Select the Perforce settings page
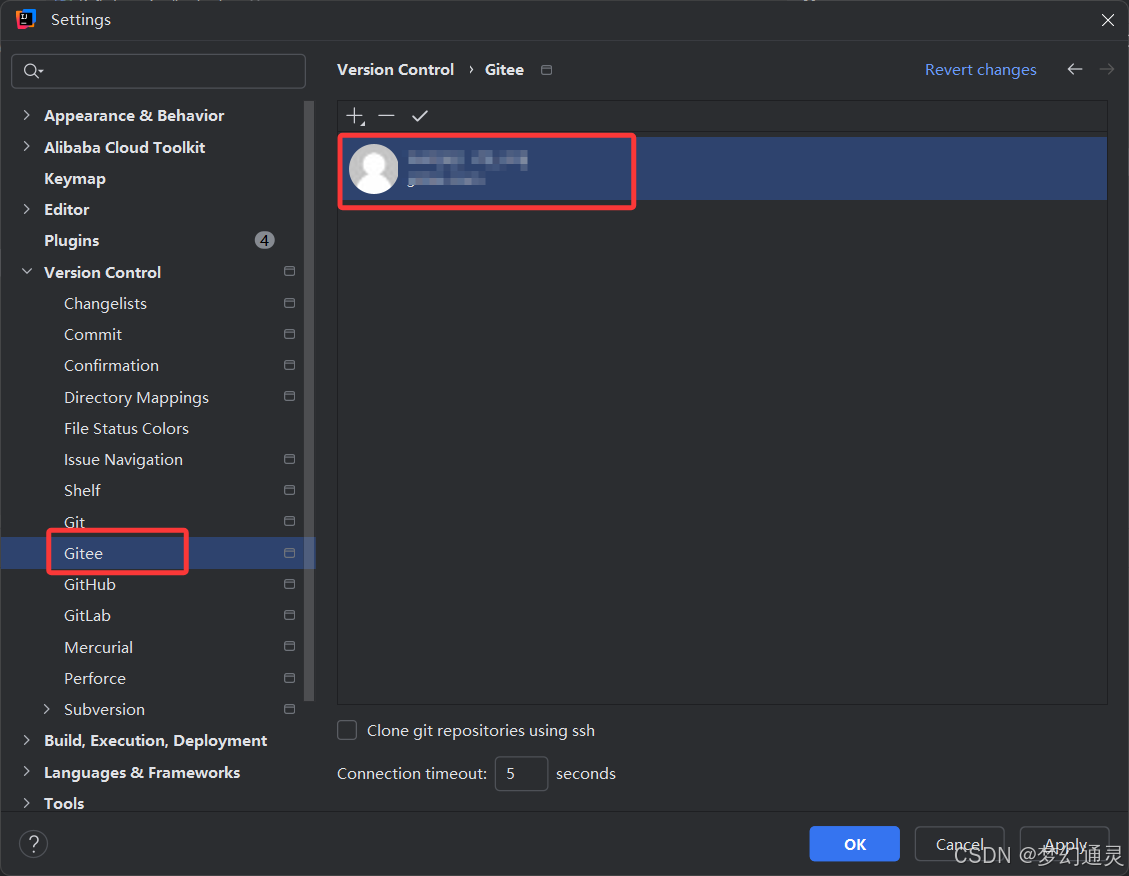Image resolution: width=1129 pixels, height=876 pixels. coord(94,679)
